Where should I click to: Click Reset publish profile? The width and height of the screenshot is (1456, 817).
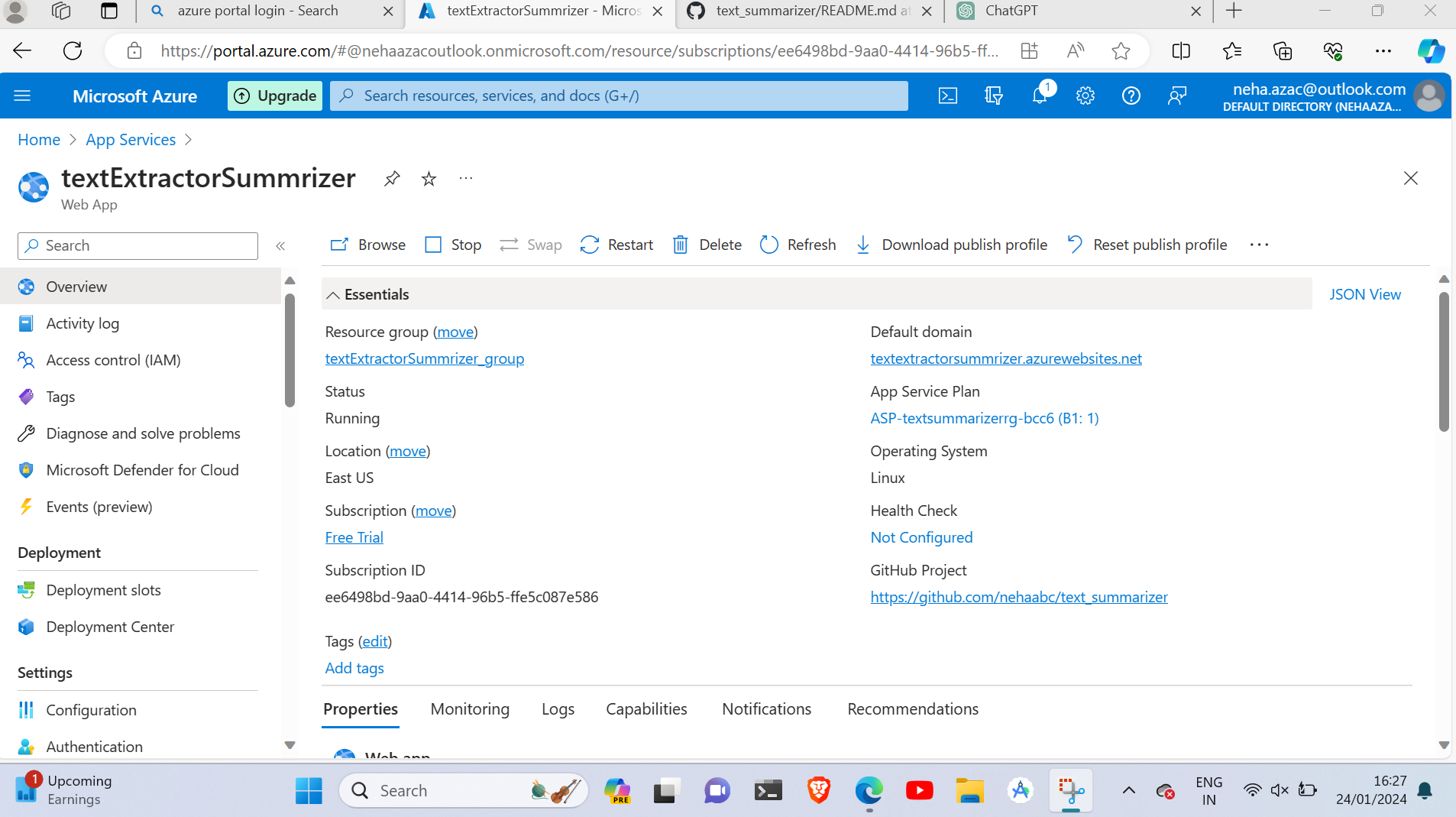[x=1147, y=245]
